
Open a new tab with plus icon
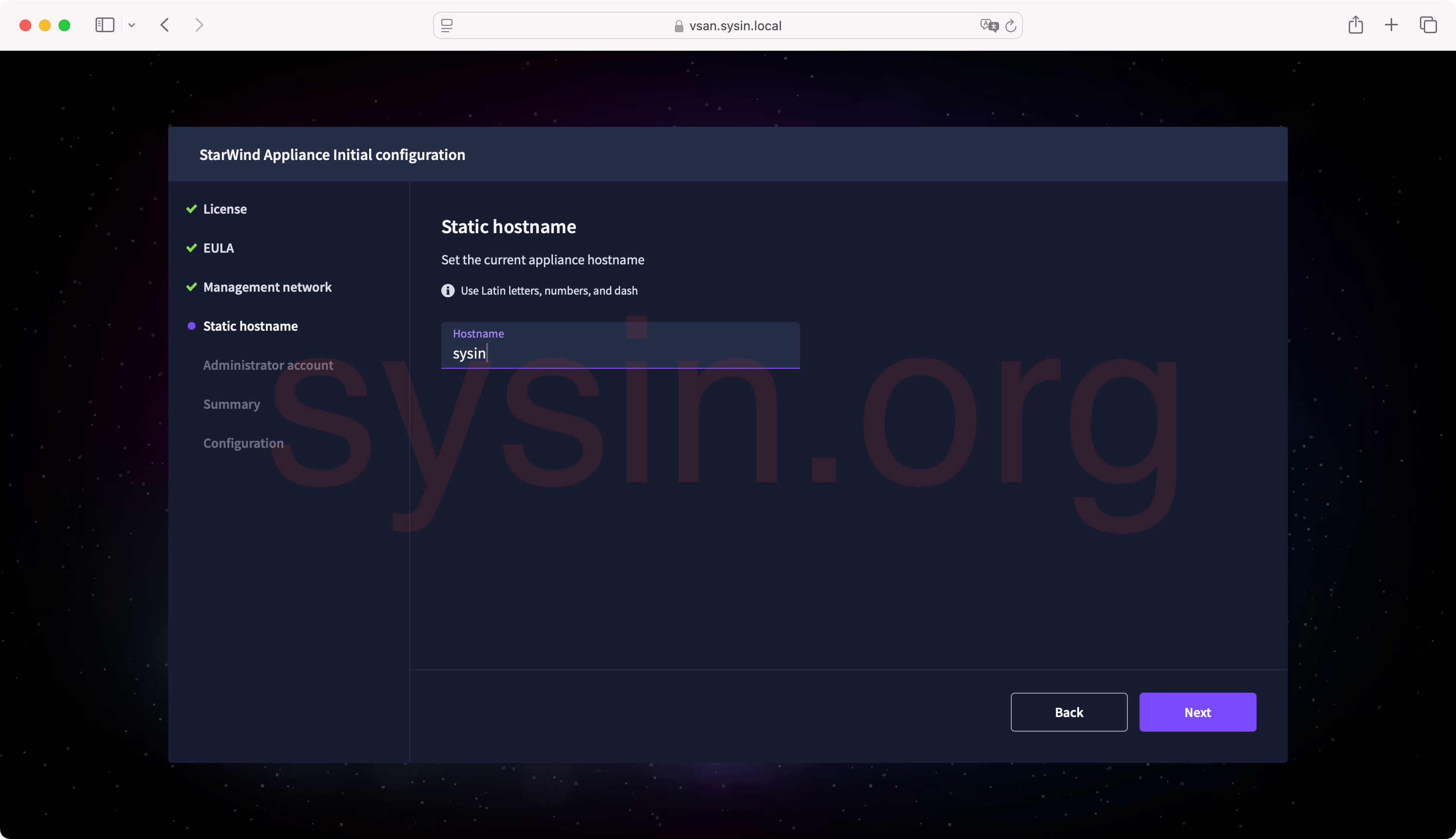1391,25
